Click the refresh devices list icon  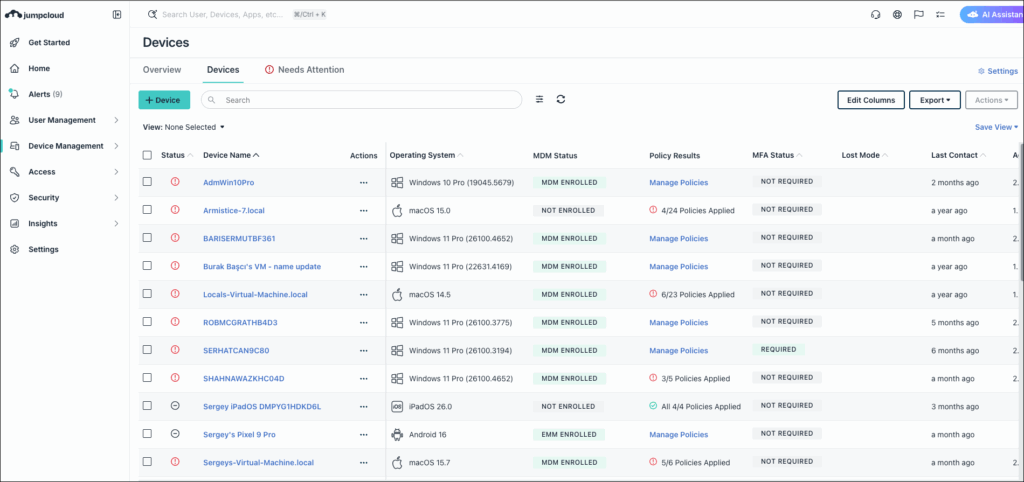(x=561, y=100)
